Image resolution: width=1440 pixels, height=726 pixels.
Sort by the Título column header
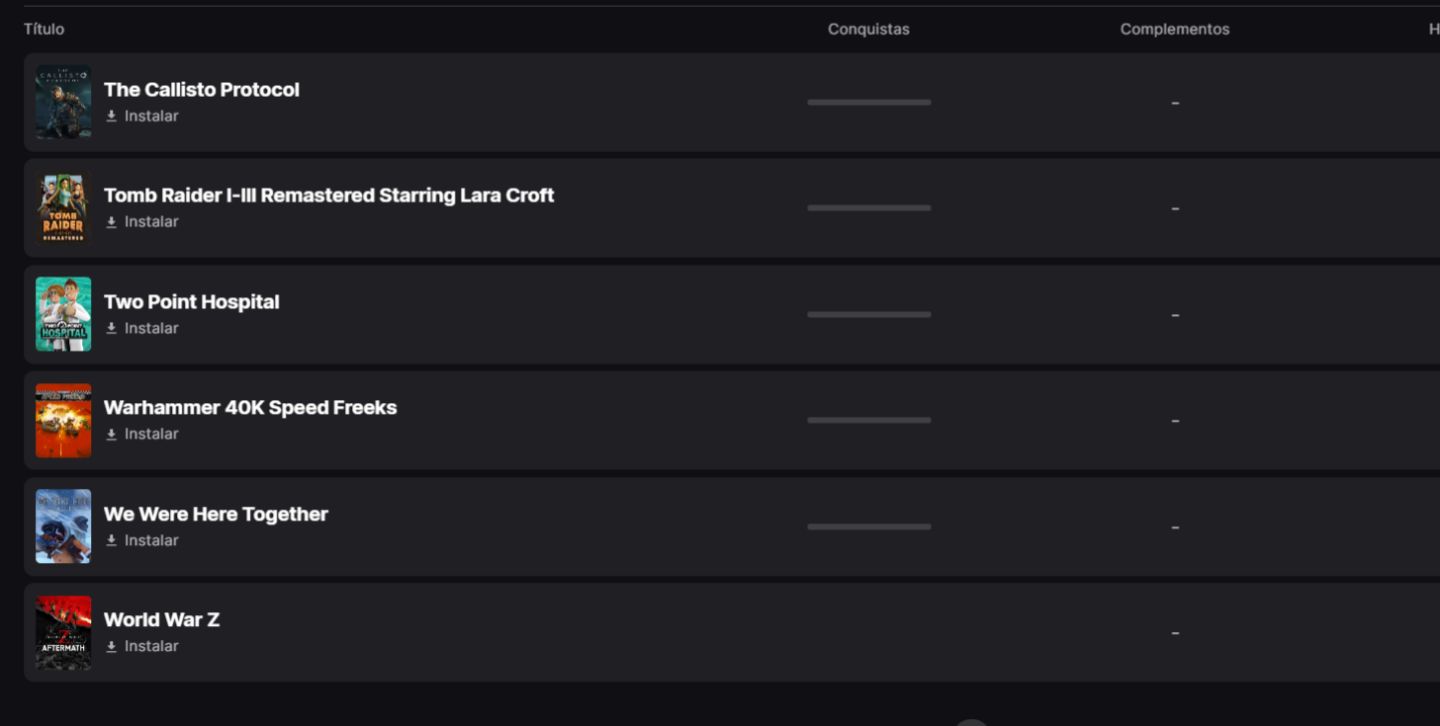point(44,29)
